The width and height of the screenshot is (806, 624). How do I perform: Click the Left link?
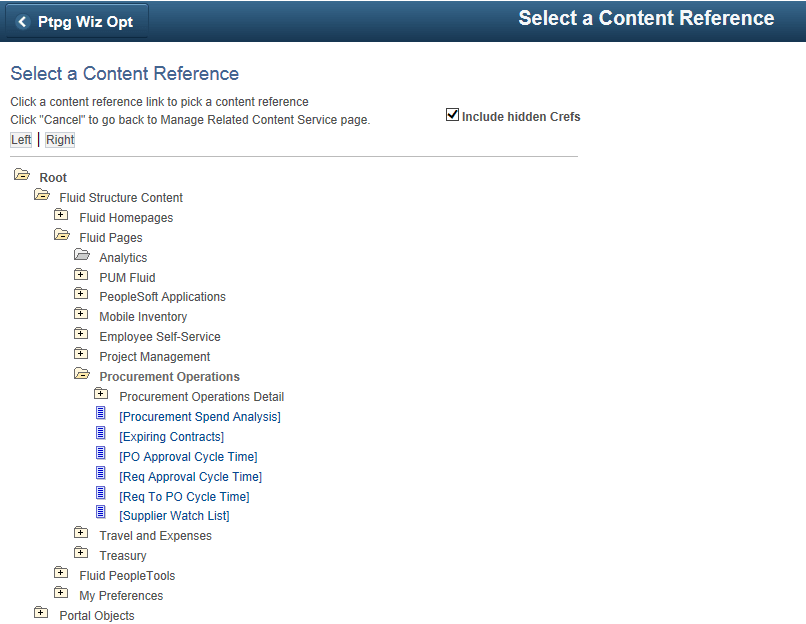coord(20,139)
